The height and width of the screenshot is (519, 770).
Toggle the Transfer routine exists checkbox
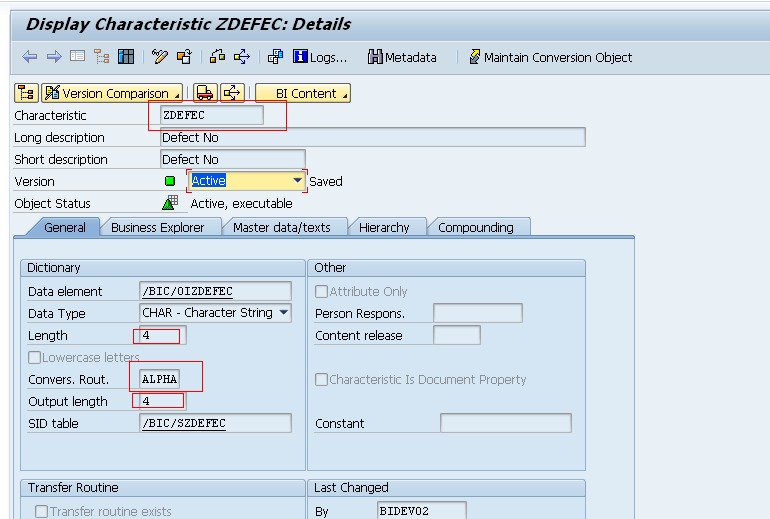(42, 512)
